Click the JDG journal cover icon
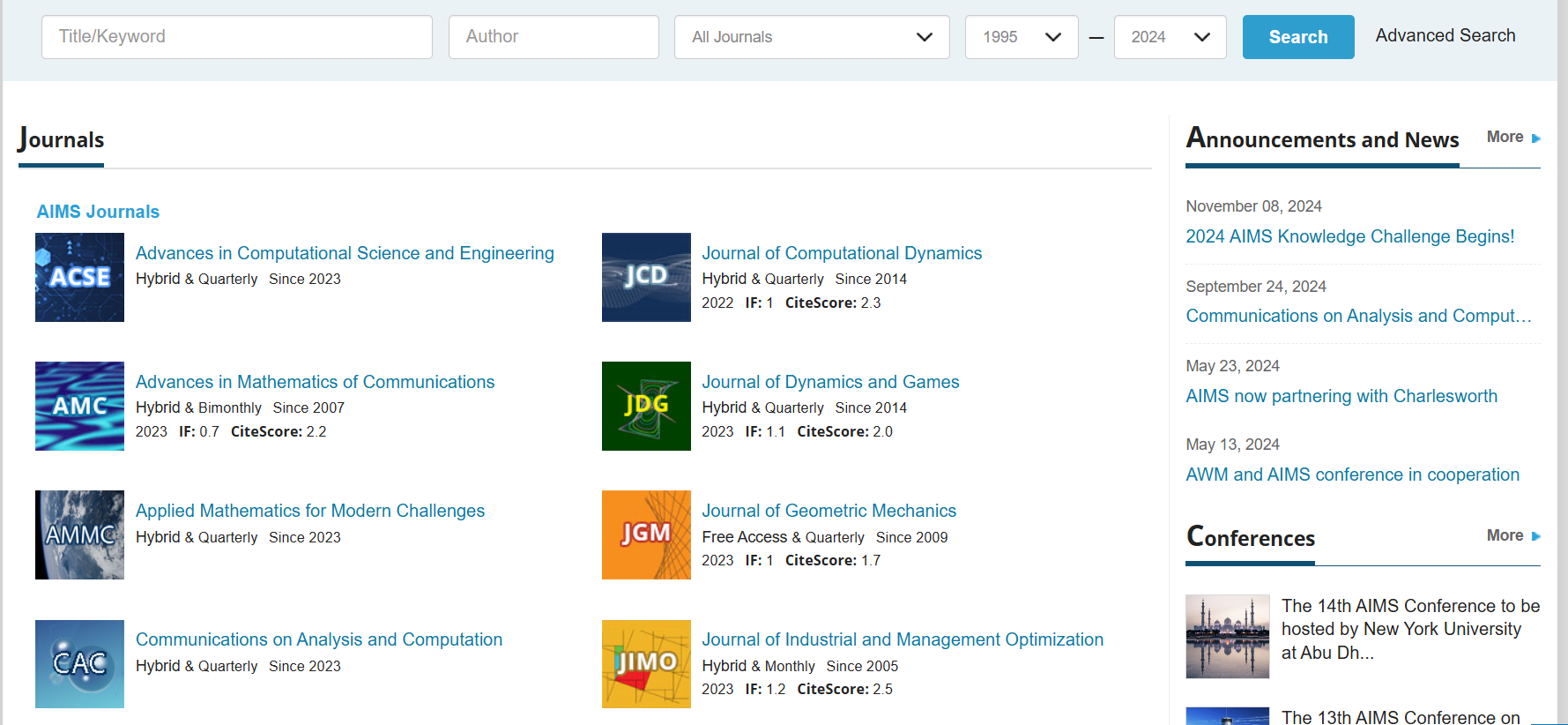The width and height of the screenshot is (1568, 725). pos(646,406)
